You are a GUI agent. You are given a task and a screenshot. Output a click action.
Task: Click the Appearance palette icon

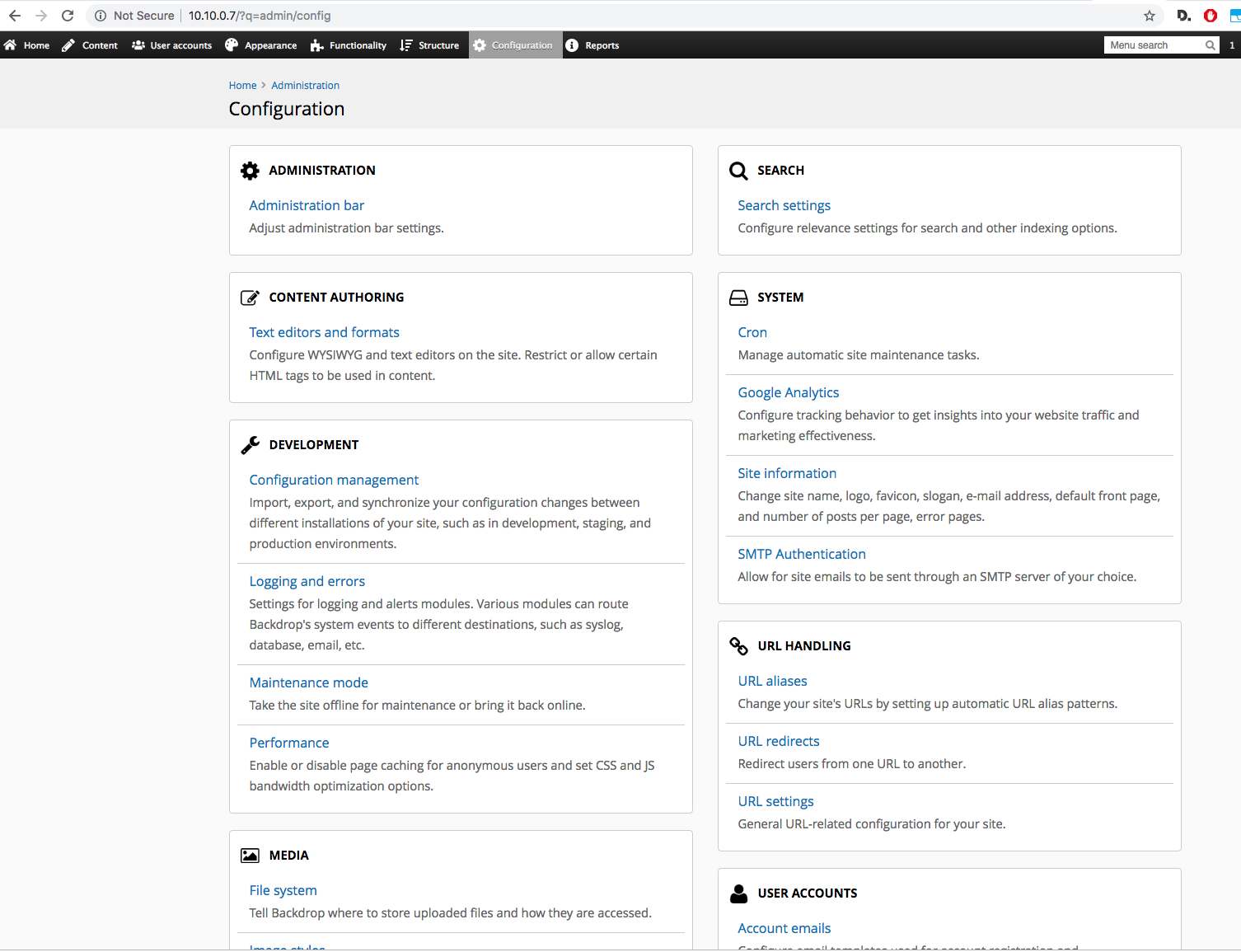pyautogui.click(x=232, y=45)
